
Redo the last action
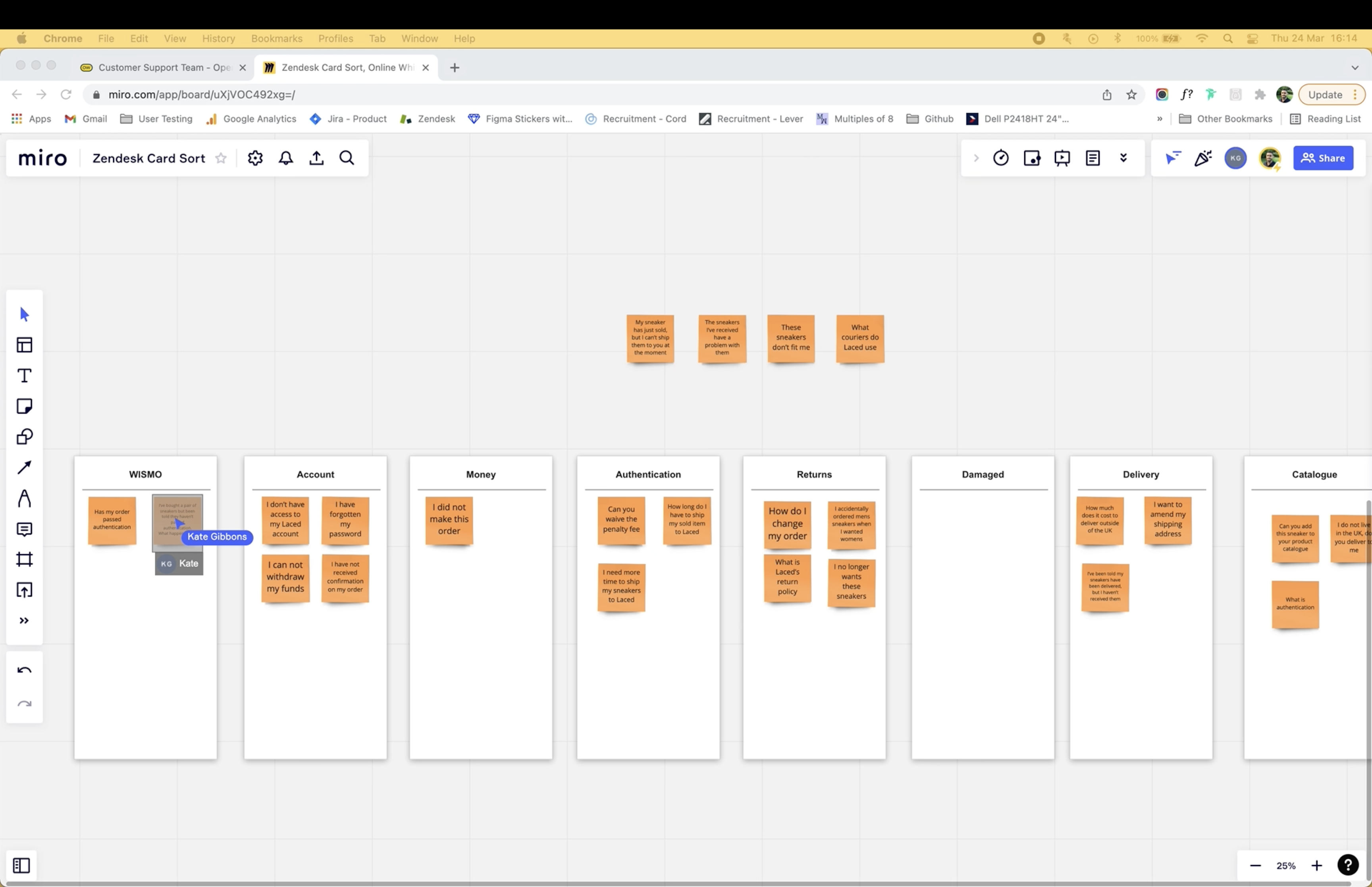coord(24,703)
